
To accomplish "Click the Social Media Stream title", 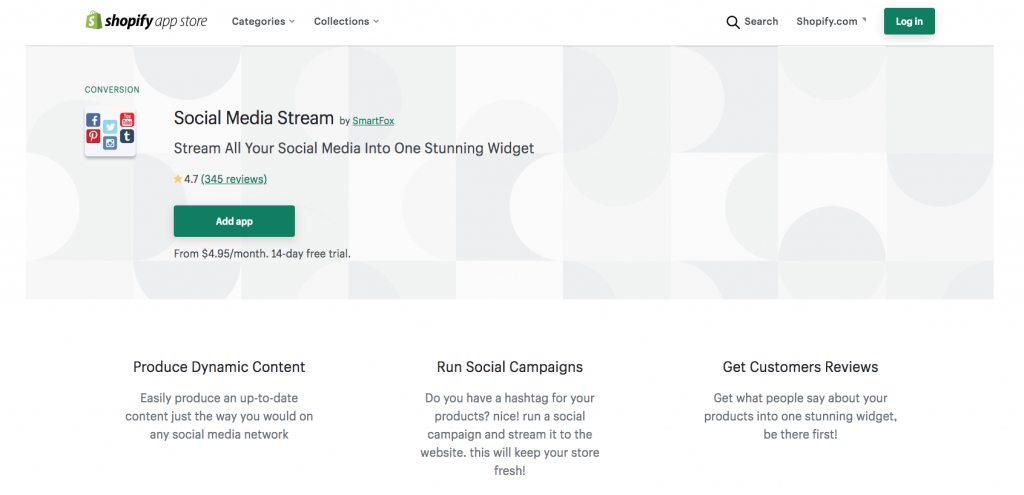I will pyautogui.click(x=253, y=118).
